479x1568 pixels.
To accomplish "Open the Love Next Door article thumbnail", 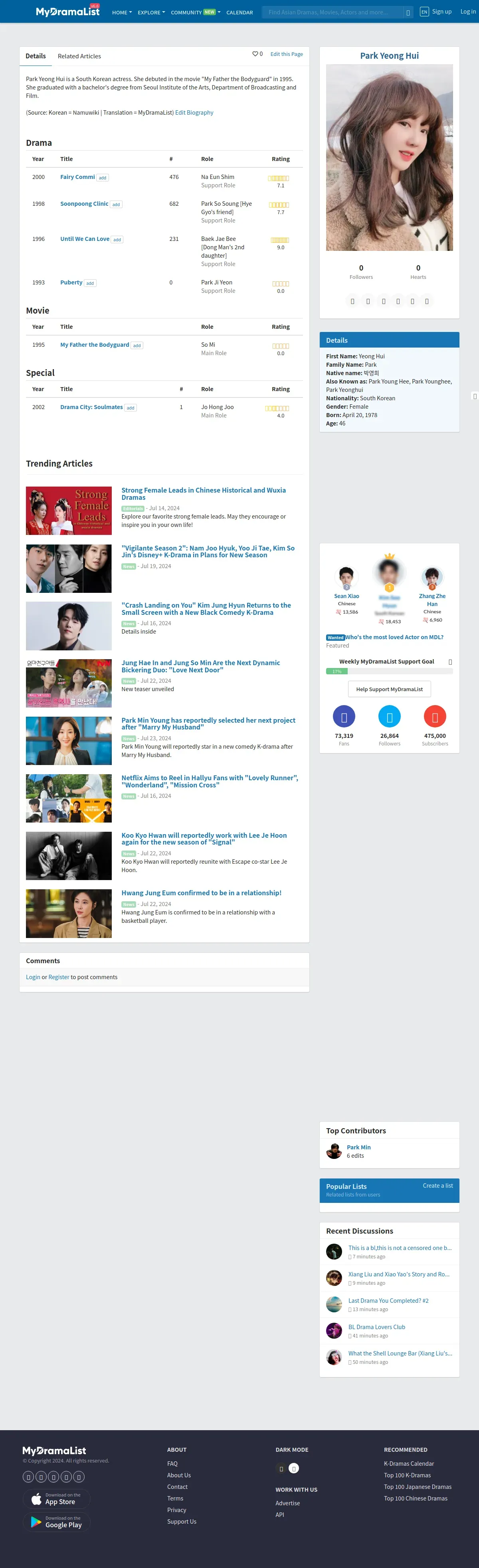I will [x=69, y=684].
